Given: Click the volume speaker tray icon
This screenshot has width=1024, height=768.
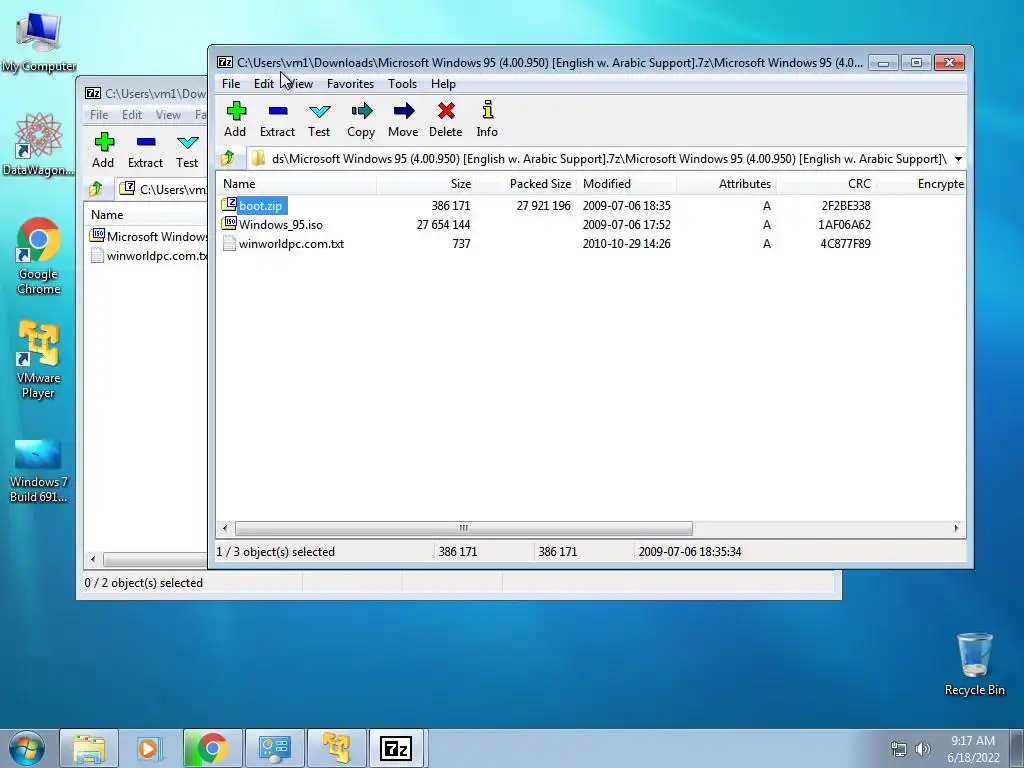Looking at the screenshot, I should coord(923,749).
